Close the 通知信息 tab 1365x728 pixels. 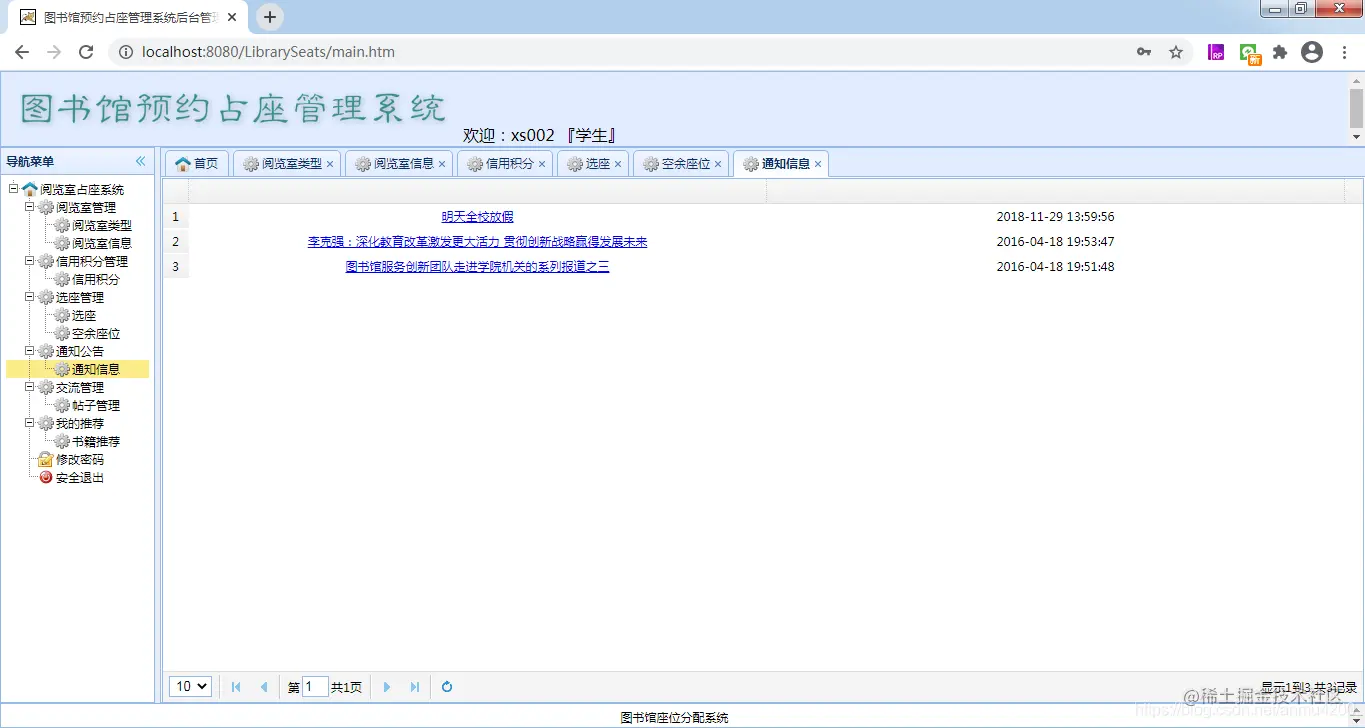pos(818,164)
